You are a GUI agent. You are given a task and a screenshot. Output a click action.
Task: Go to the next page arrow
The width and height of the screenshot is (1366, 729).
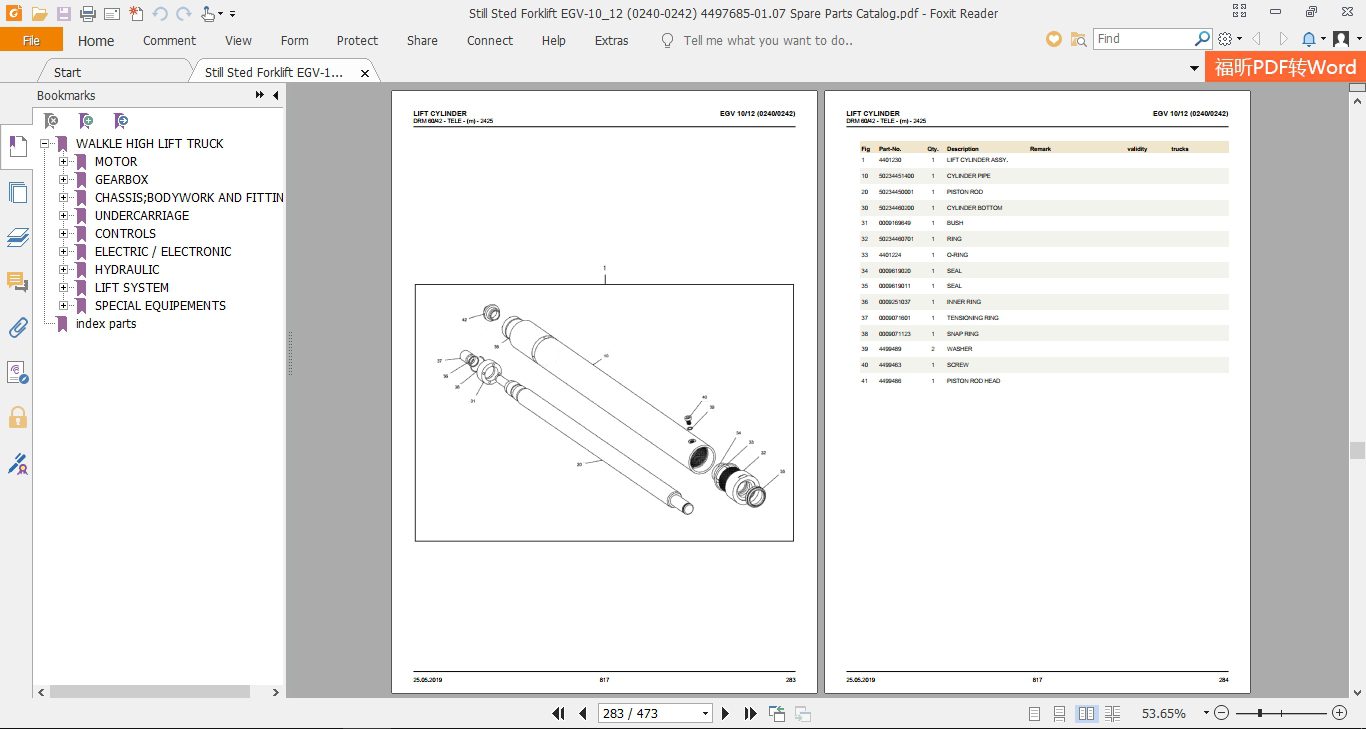[x=726, y=714]
